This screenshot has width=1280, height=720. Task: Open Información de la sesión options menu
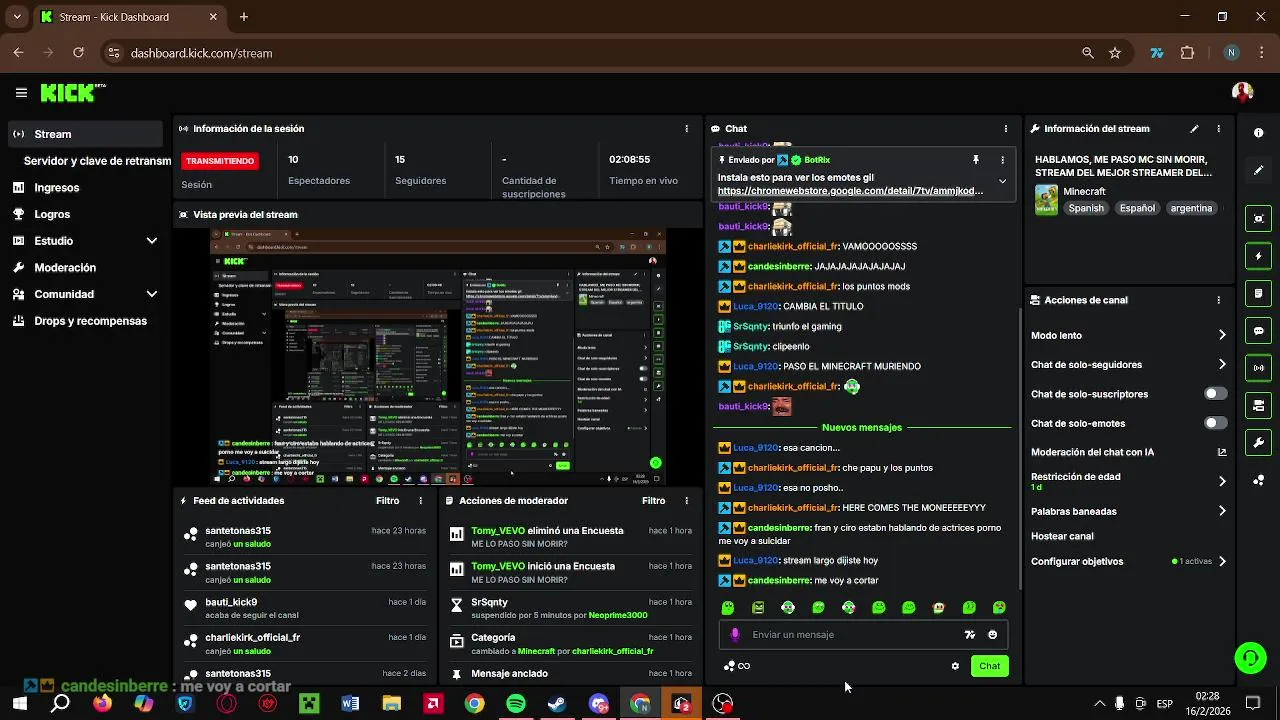tap(686, 129)
